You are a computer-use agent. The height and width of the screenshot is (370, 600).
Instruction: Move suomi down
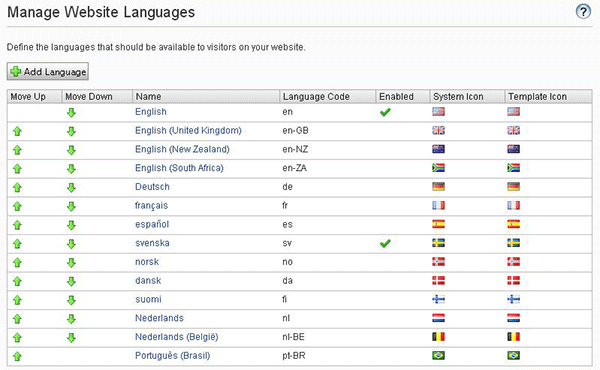(x=71, y=300)
